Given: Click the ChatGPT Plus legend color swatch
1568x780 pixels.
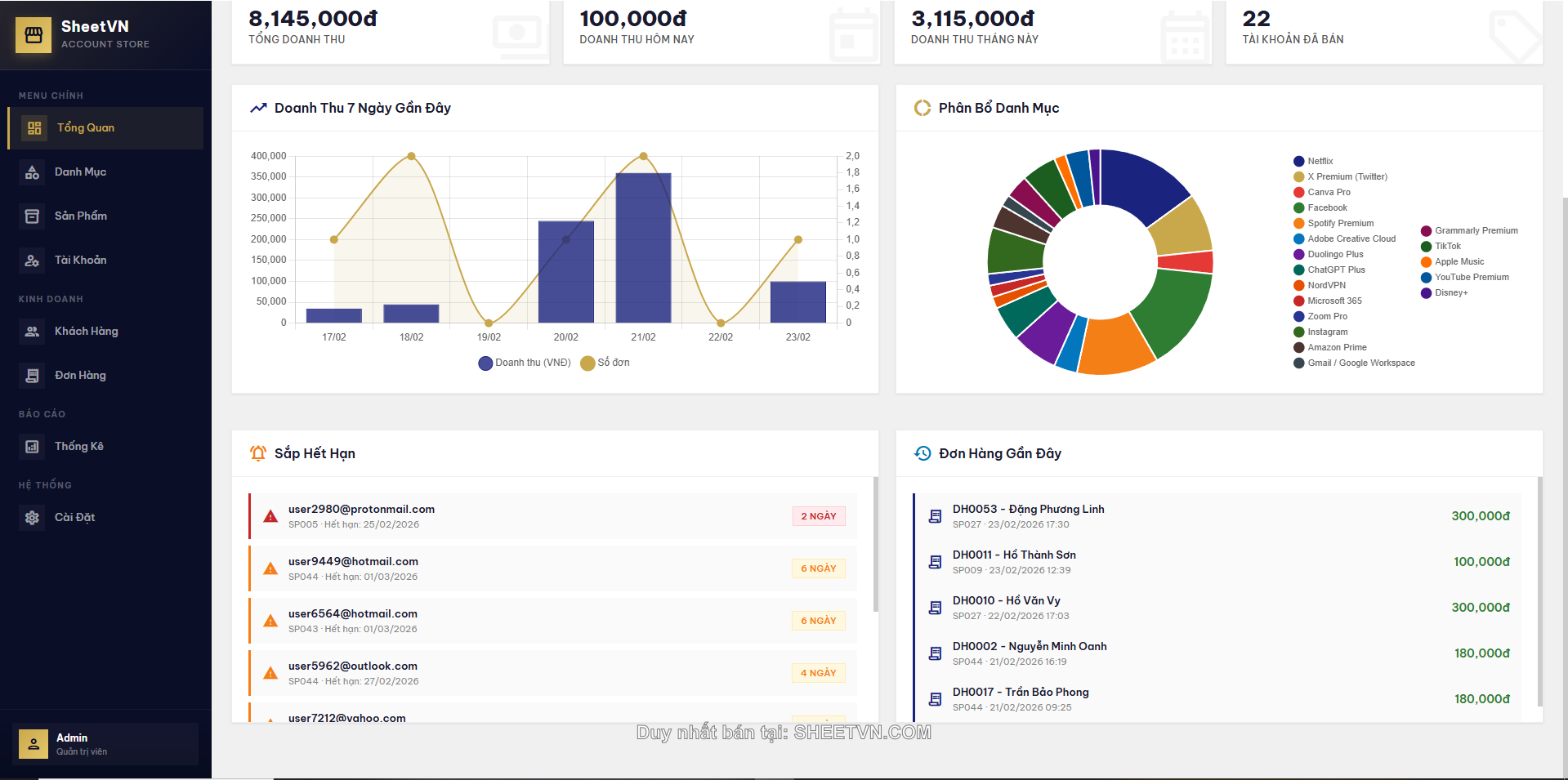Looking at the screenshot, I should [x=1298, y=270].
